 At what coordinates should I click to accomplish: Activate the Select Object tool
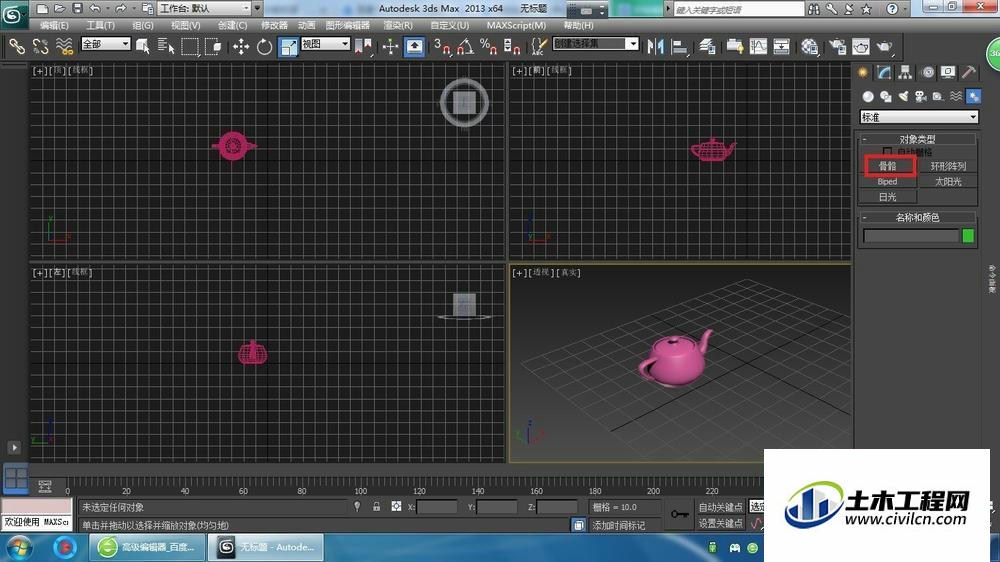[142, 46]
